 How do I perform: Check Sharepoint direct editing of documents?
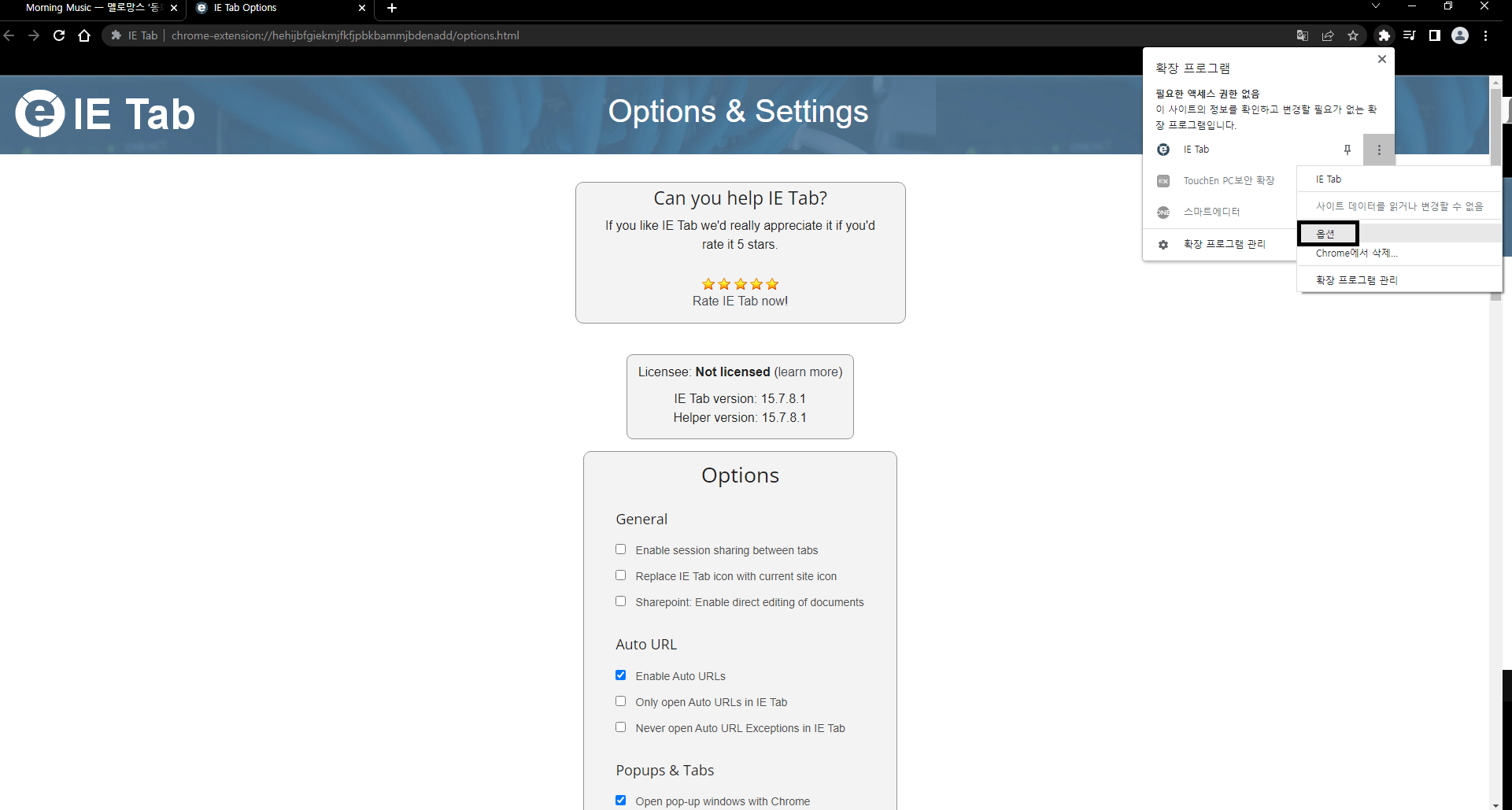[620, 601]
